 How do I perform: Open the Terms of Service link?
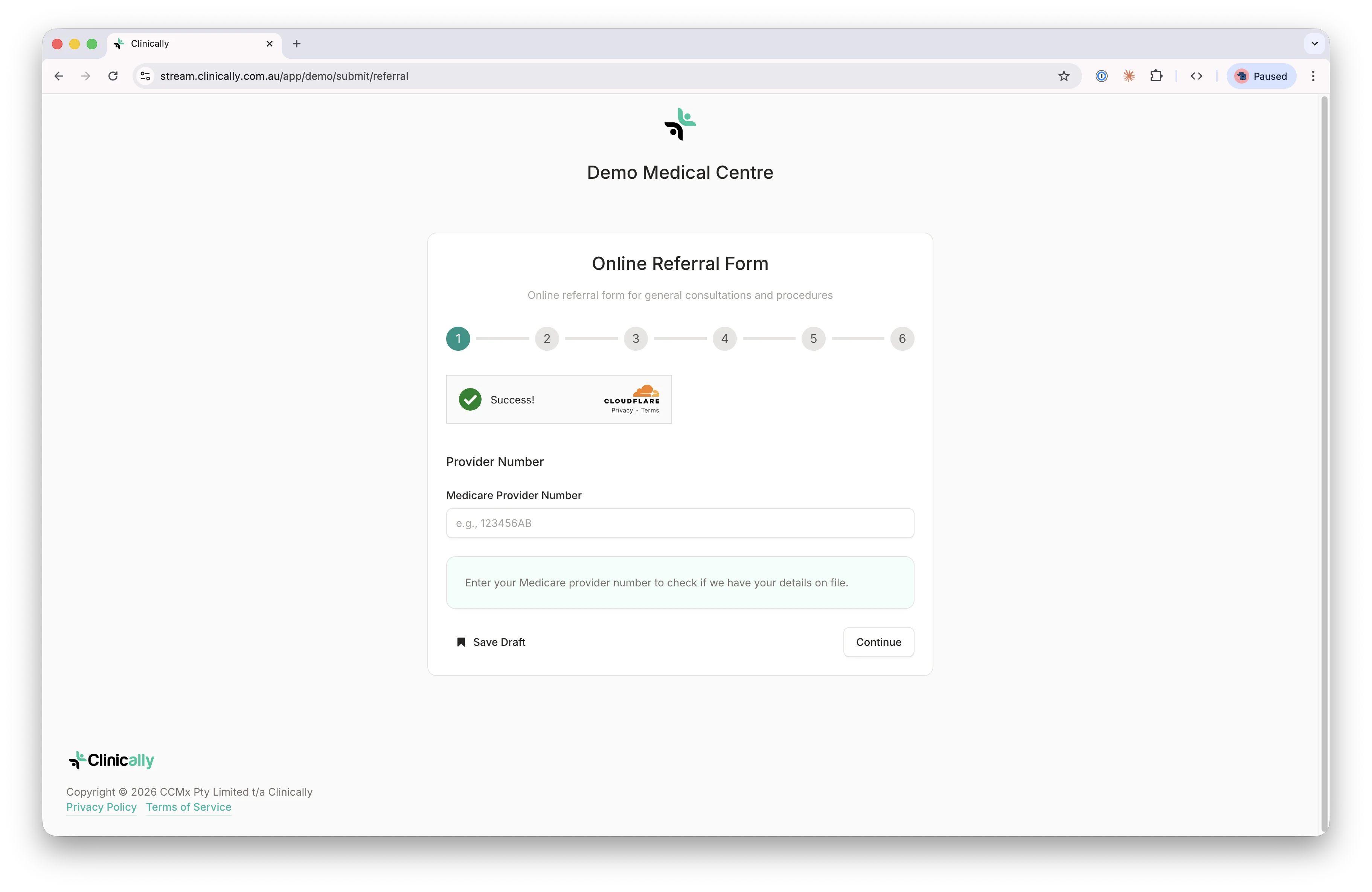point(188,807)
